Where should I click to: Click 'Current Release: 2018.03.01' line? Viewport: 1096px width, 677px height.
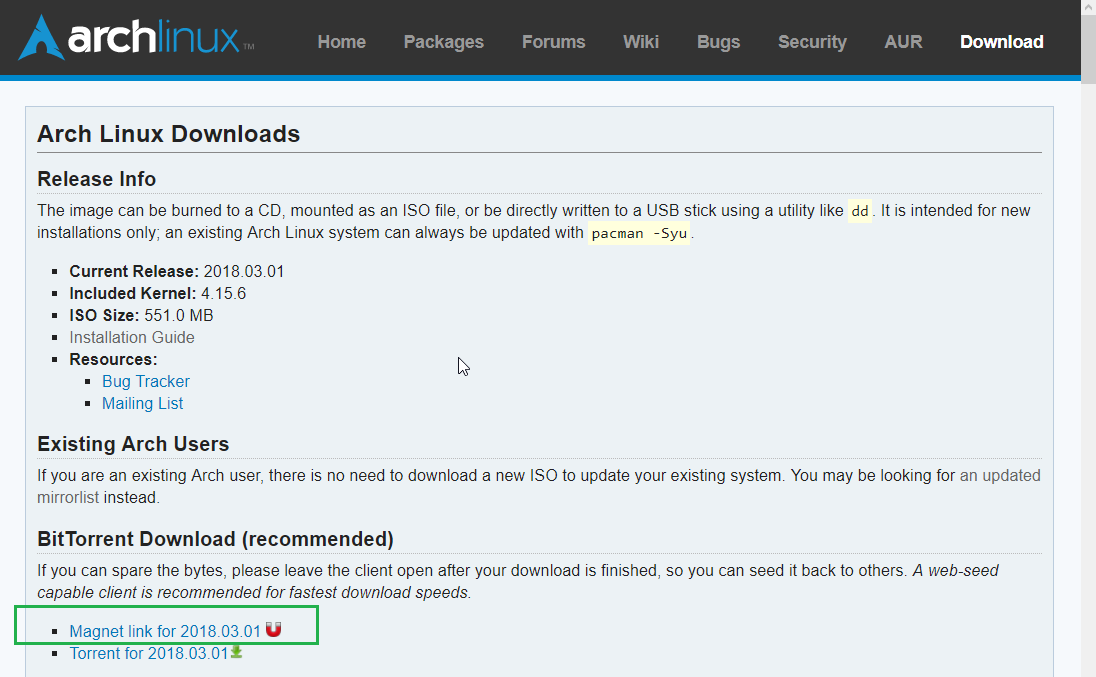point(177,271)
